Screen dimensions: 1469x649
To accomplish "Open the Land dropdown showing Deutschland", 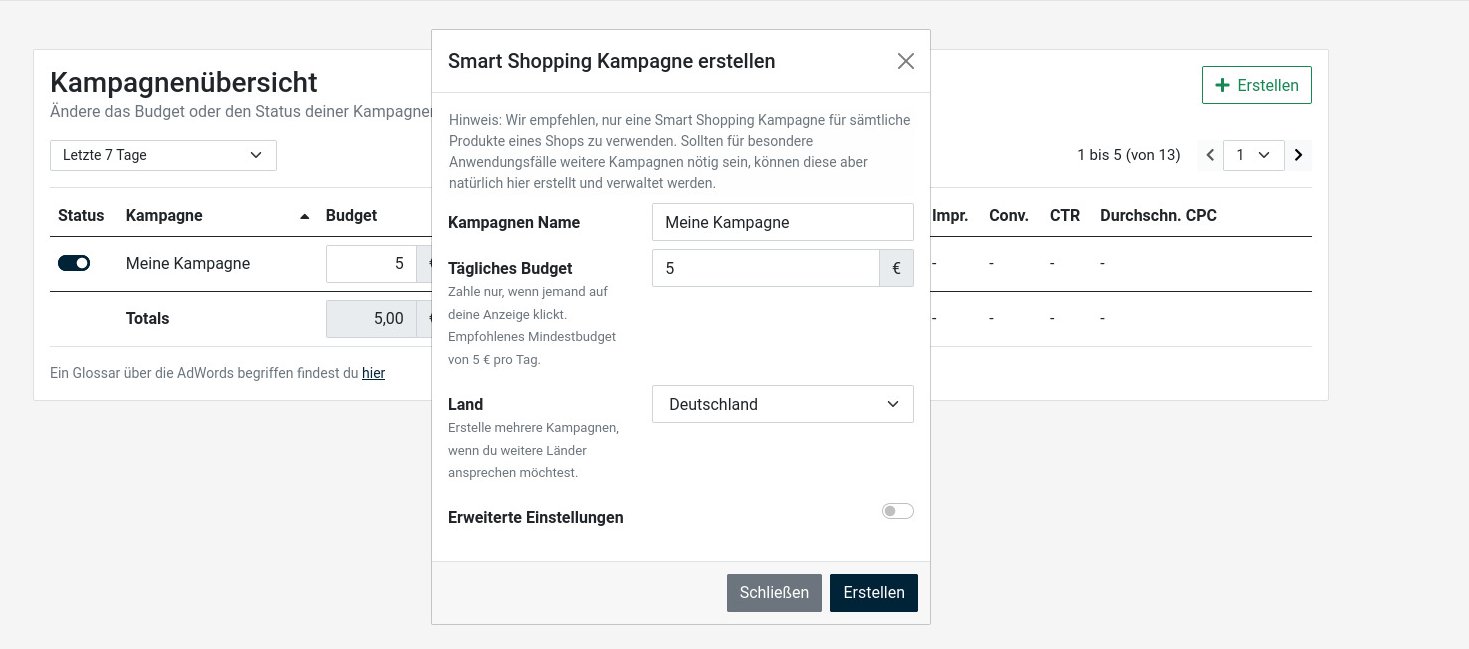I will click(782, 404).
